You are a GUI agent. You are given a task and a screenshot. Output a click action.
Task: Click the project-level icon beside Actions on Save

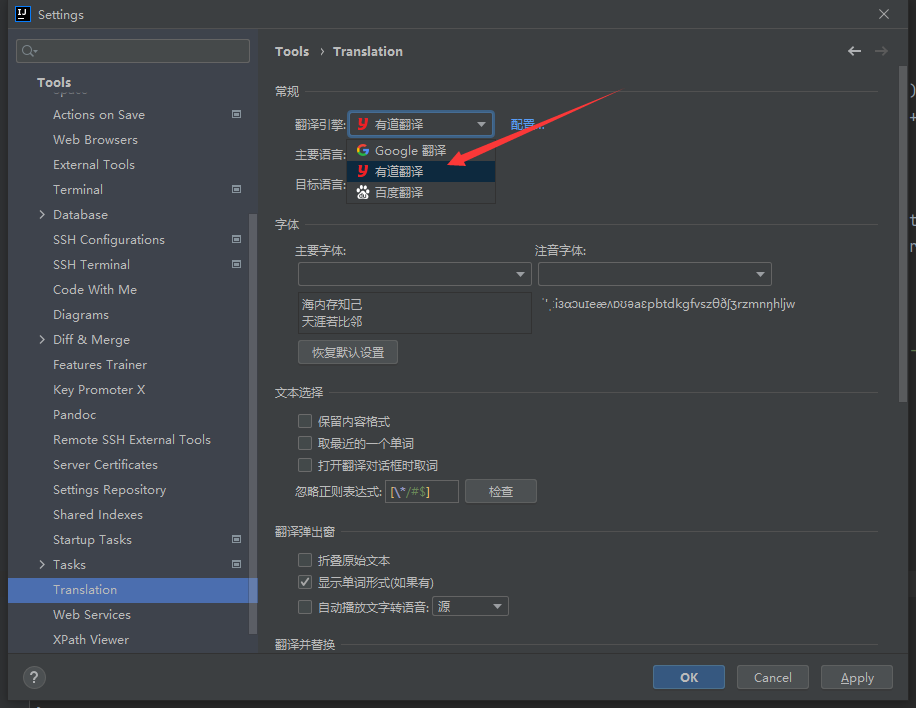237,114
